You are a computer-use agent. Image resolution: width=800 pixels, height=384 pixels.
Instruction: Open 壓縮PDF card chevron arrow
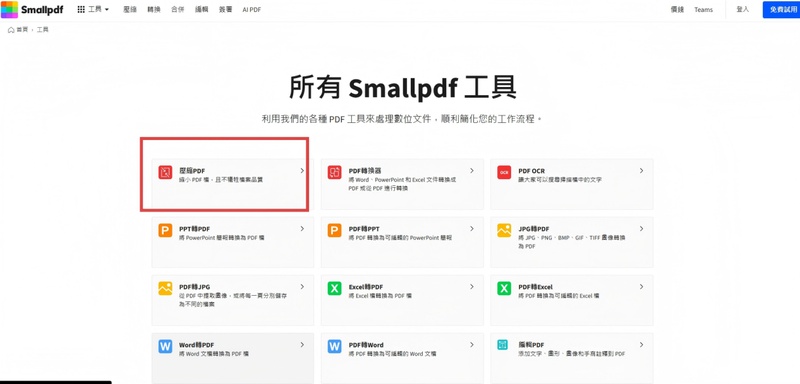click(x=302, y=171)
